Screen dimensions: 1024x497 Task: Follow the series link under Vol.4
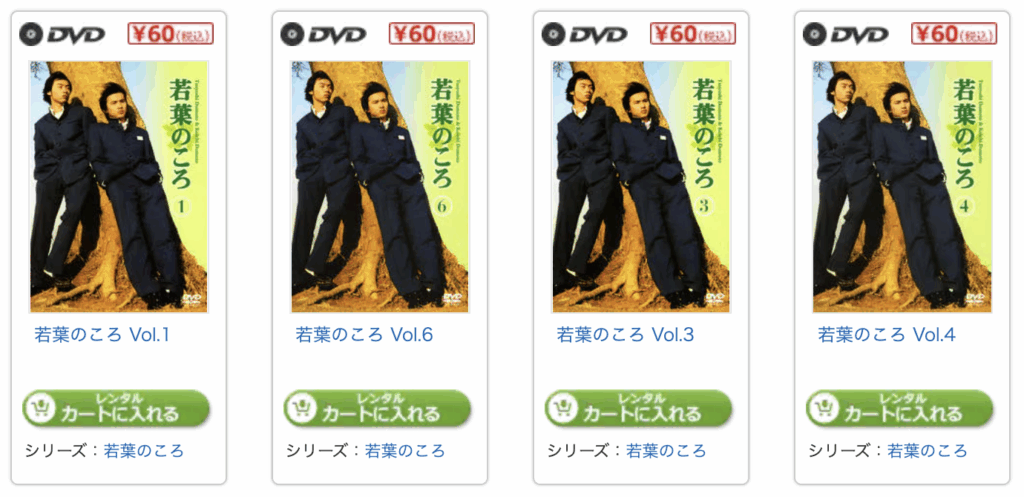click(927, 451)
